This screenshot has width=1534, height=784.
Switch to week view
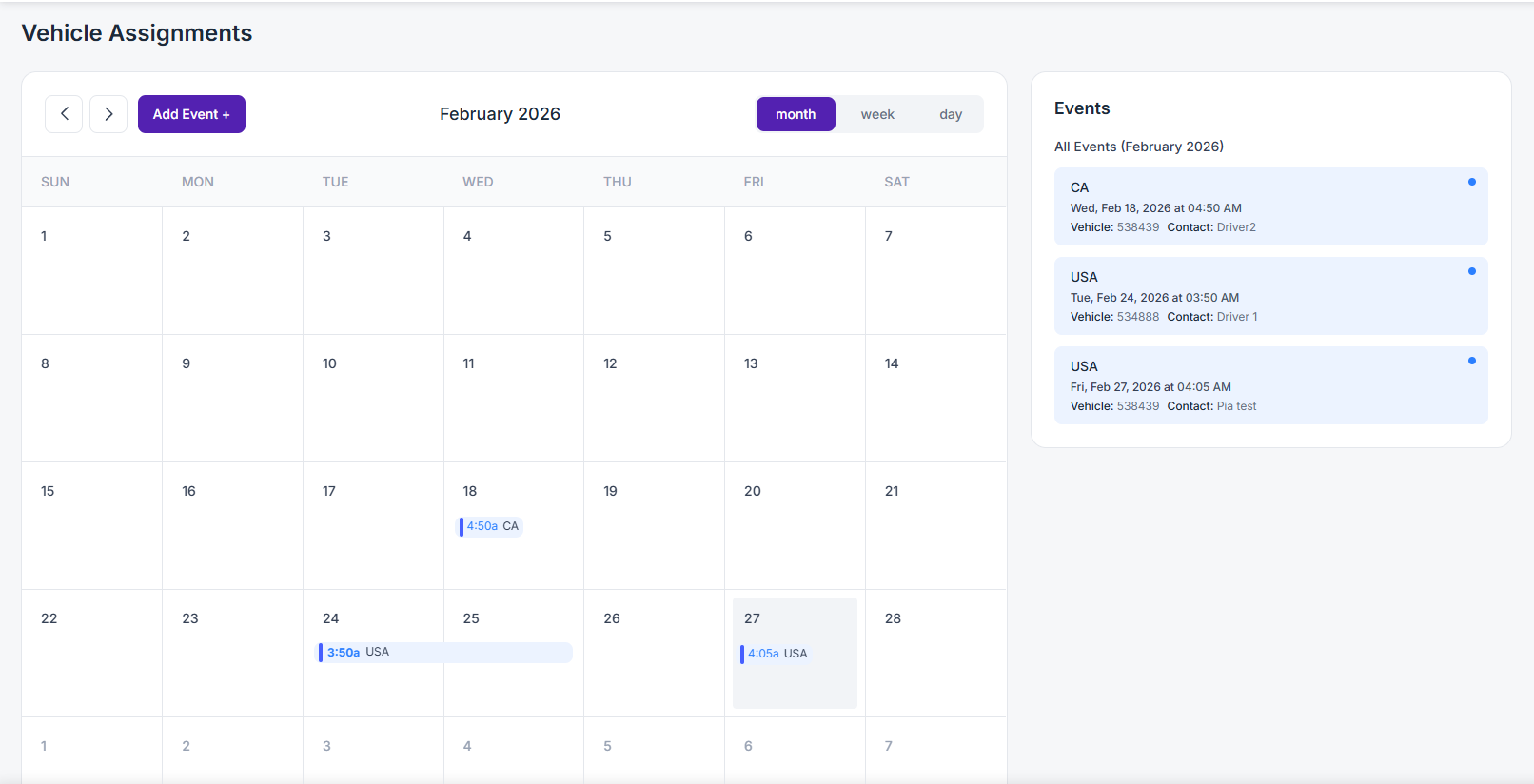[x=876, y=114]
